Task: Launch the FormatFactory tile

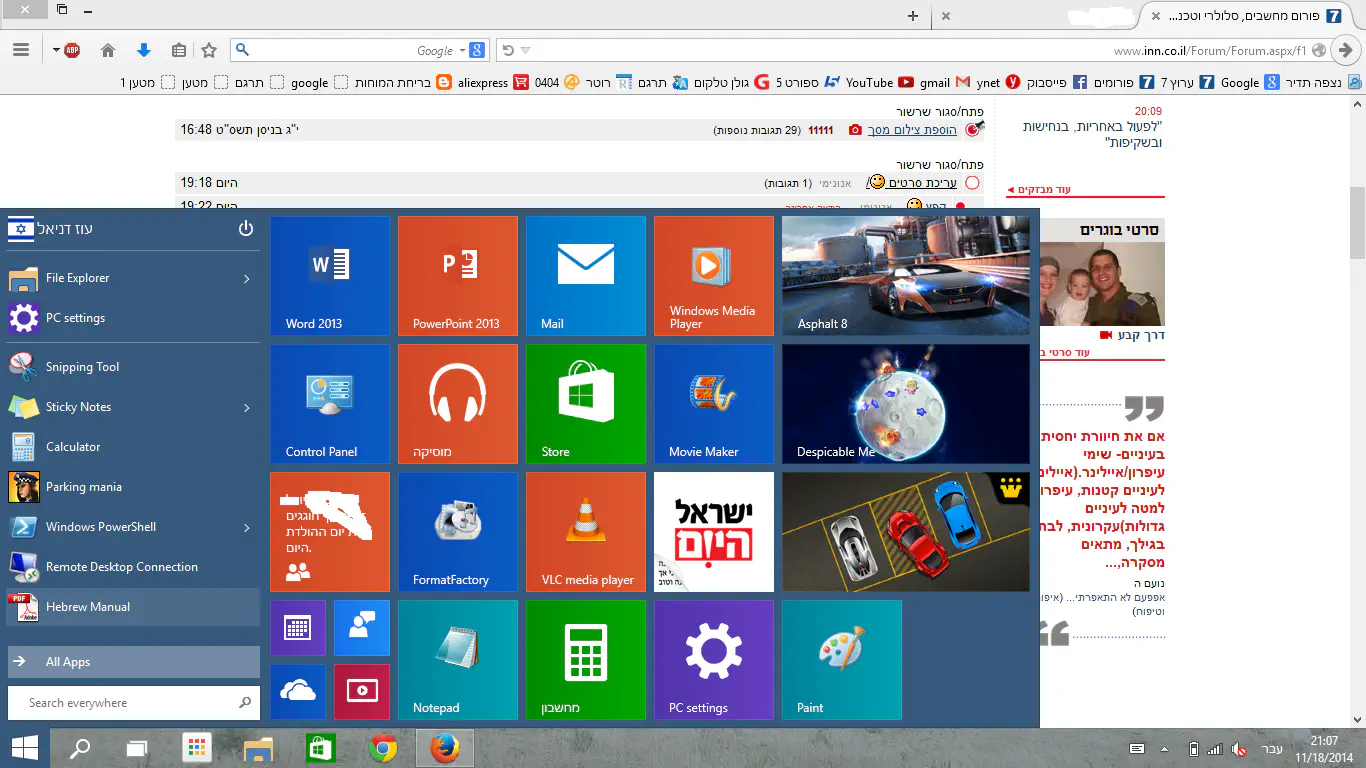Action: (457, 532)
